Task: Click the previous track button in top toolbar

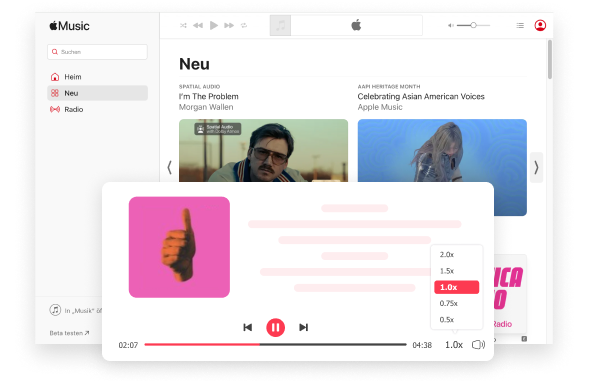Action: [198, 25]
